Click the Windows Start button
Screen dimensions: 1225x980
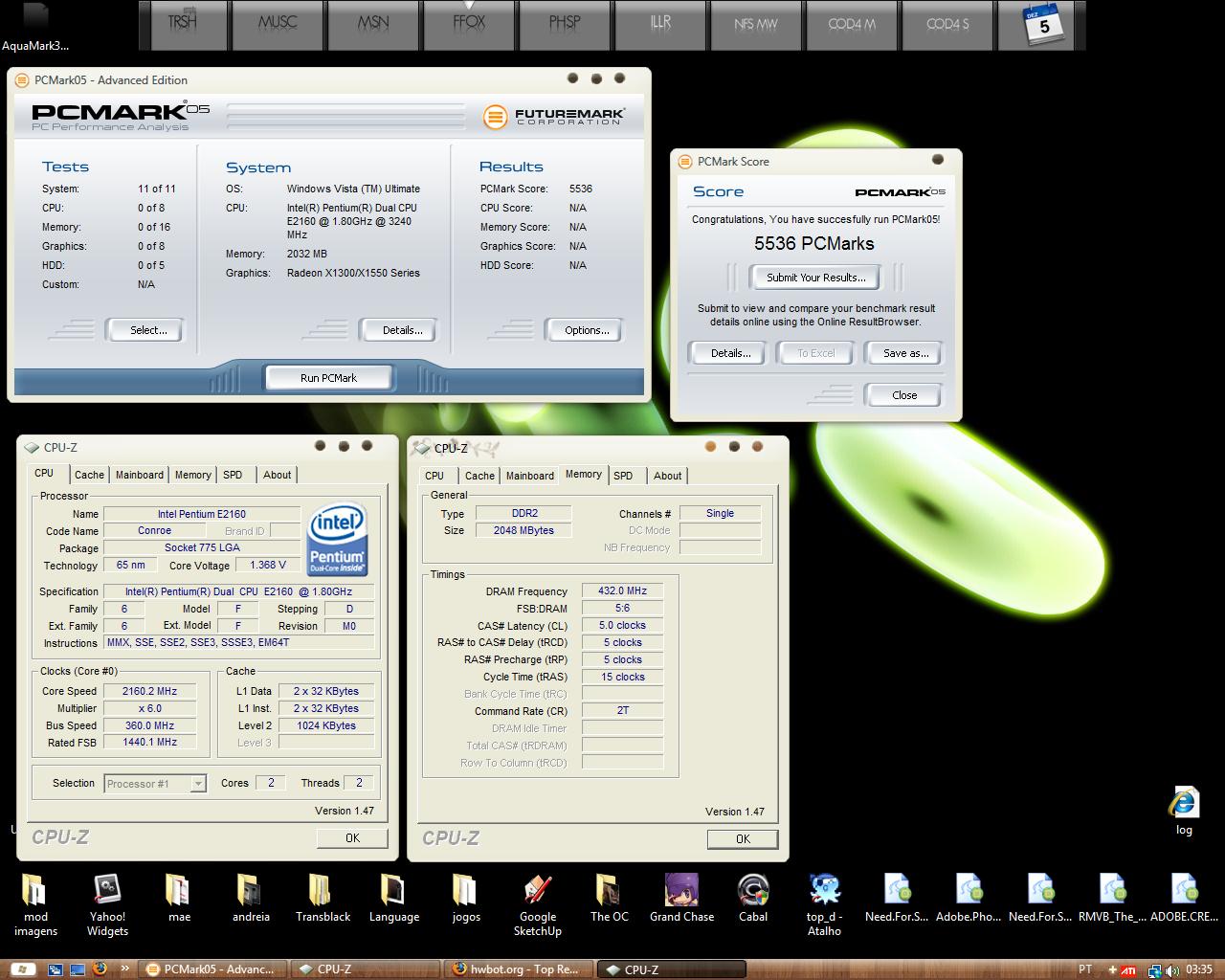point(22,969)
